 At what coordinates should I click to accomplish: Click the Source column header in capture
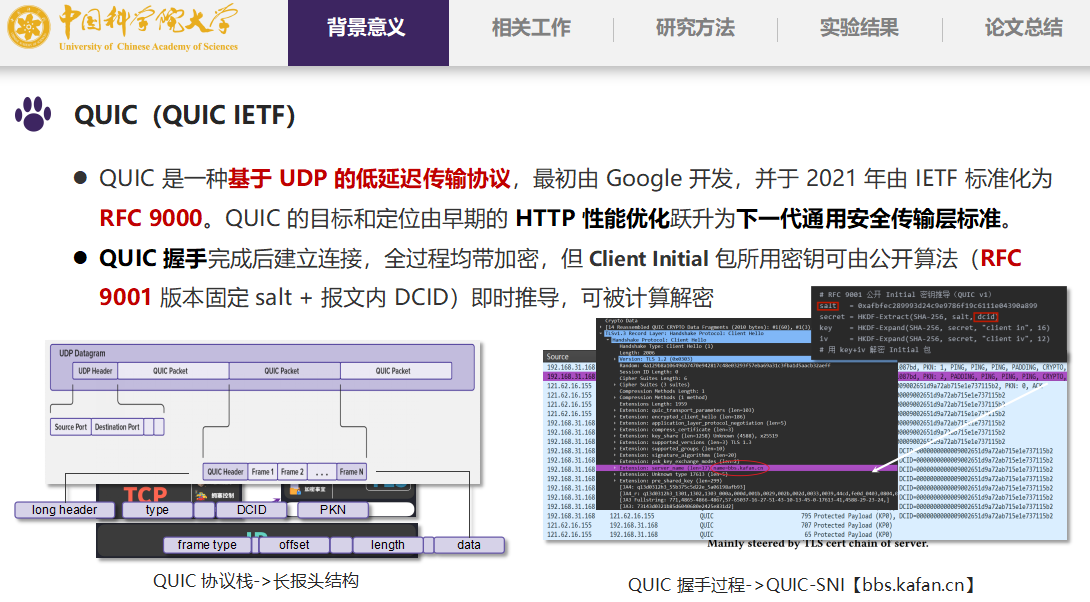pos(558,356)
